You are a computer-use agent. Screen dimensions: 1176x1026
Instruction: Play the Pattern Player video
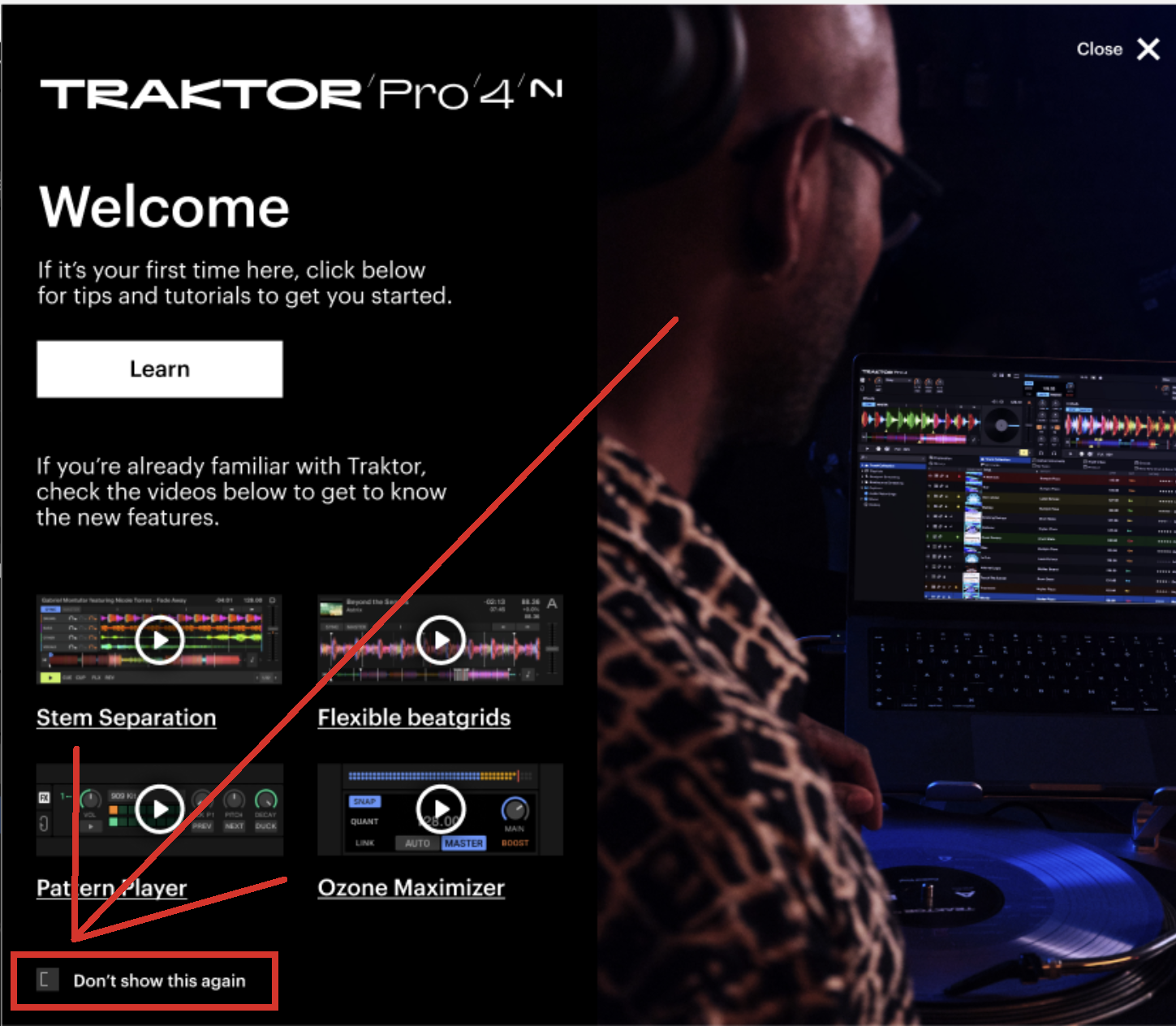[x=160, y=809]
